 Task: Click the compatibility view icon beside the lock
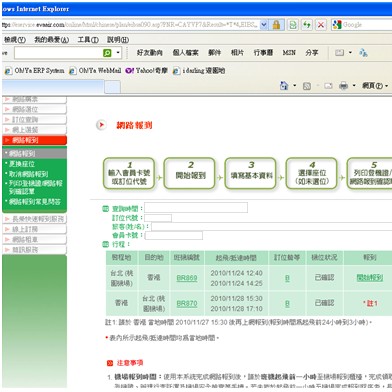coord(293,25)
